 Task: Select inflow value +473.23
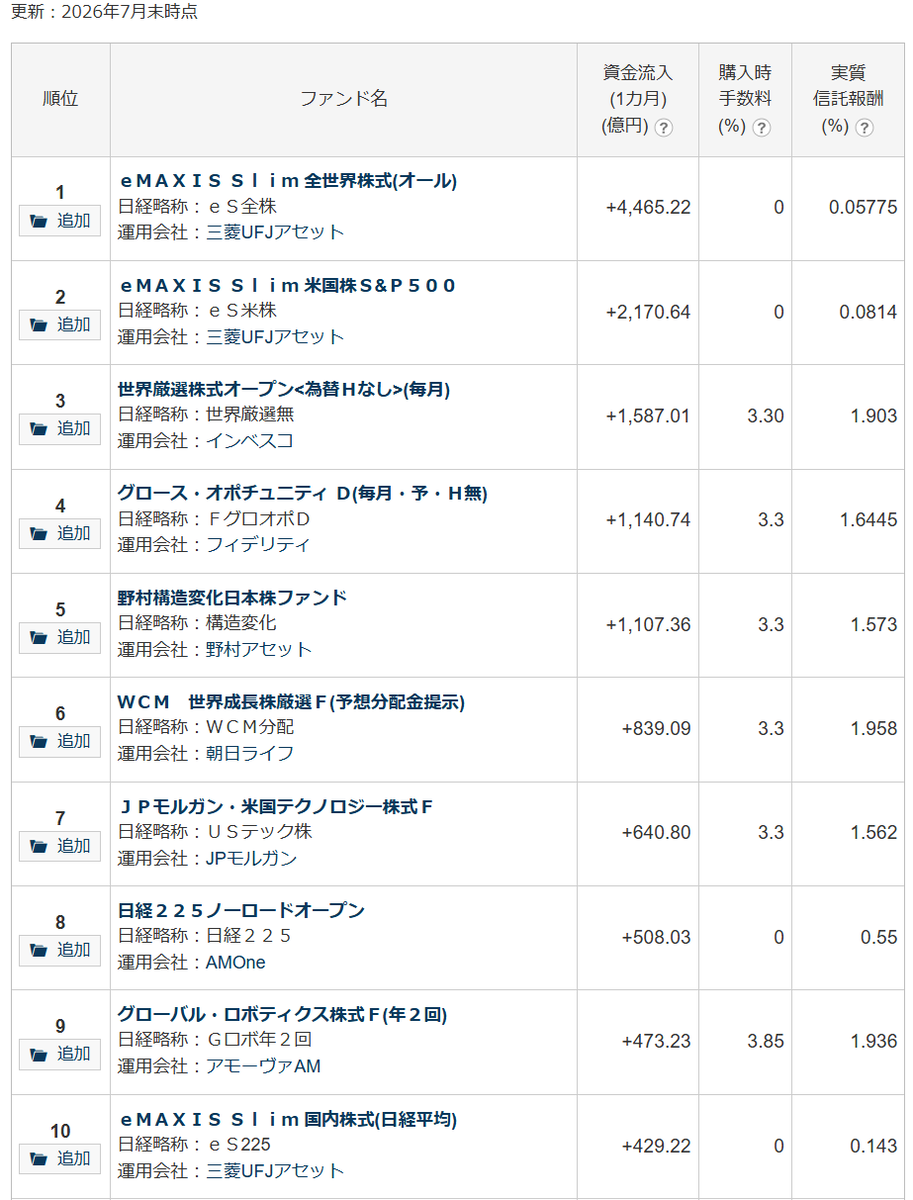pyautogui.click(x=656, y=1041)
